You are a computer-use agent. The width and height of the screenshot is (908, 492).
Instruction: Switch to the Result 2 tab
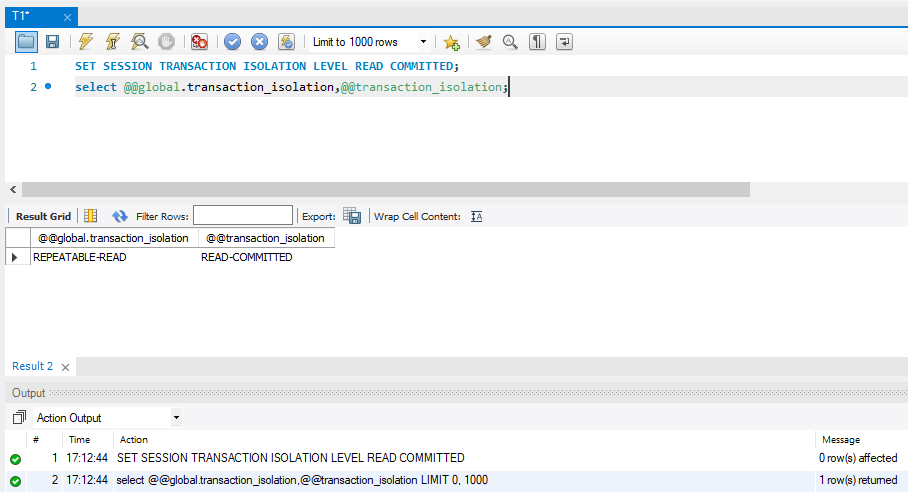pyautogui.click(x=32, y=366)
